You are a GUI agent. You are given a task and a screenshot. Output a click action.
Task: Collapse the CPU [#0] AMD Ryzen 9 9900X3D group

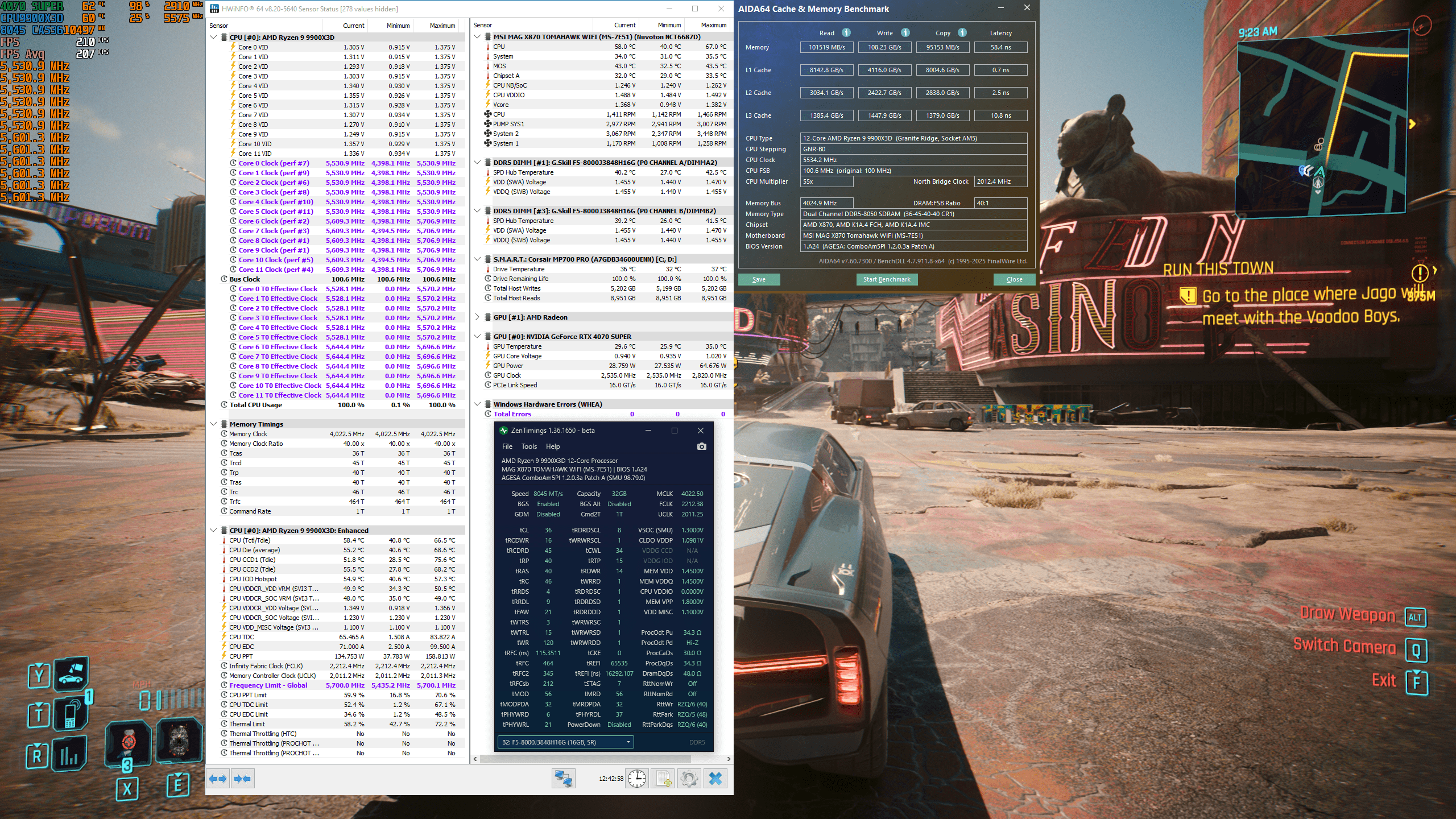[213, 38]
